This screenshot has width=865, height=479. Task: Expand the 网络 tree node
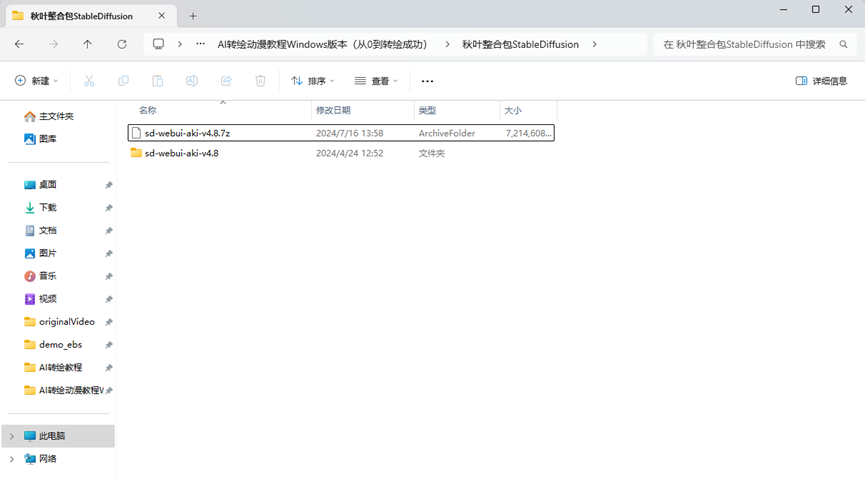(12, 459)
